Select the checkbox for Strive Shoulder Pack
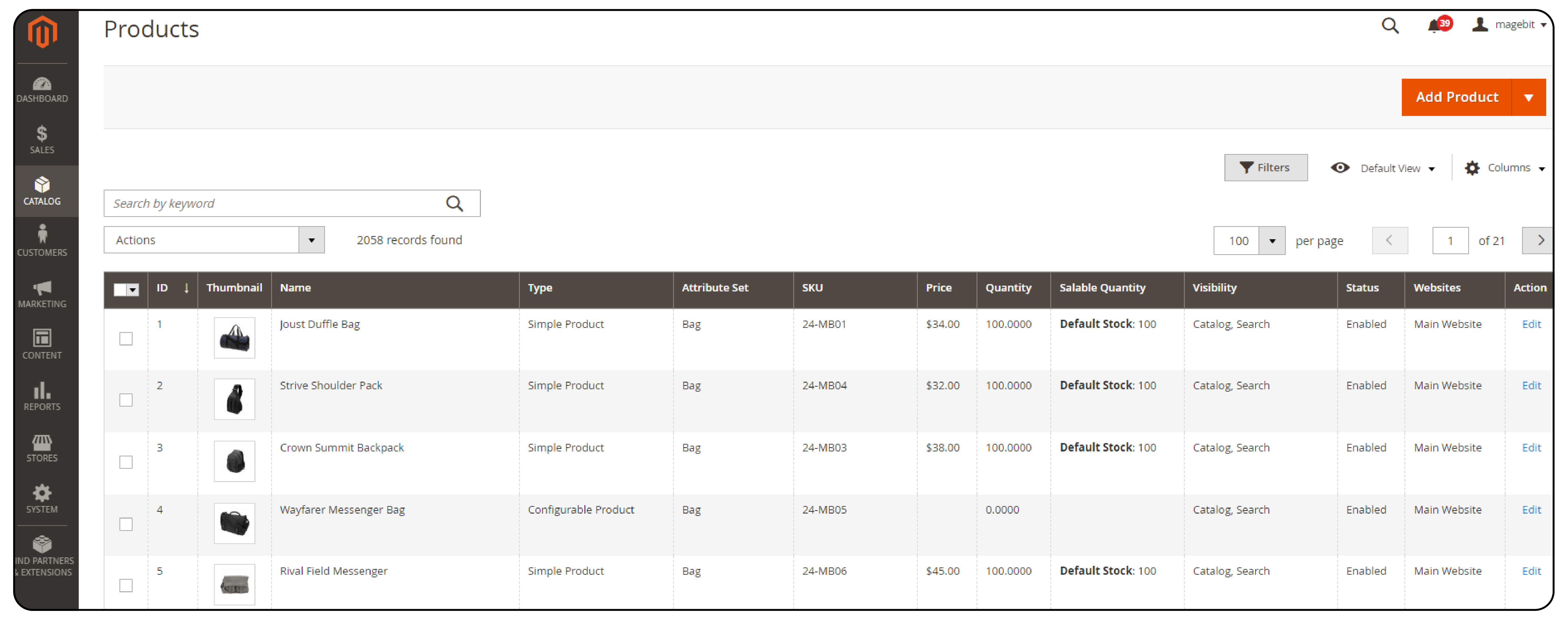Image resolution: width=1568 pixels, height=618 pixels. click(126, 400)
